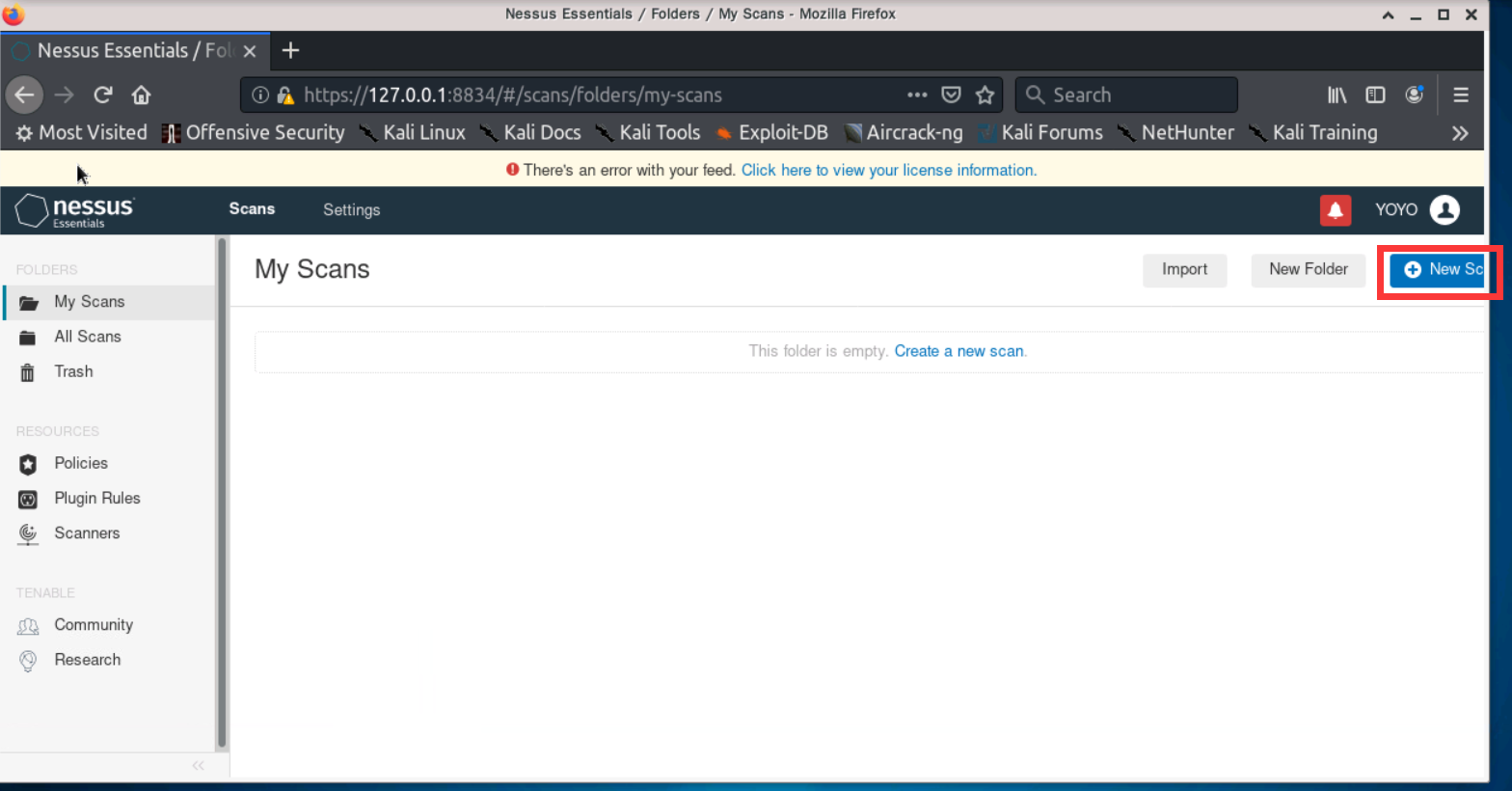Open Scanners label in sidebar
This screenshot has height=791, width=1512.
point(87,532)
